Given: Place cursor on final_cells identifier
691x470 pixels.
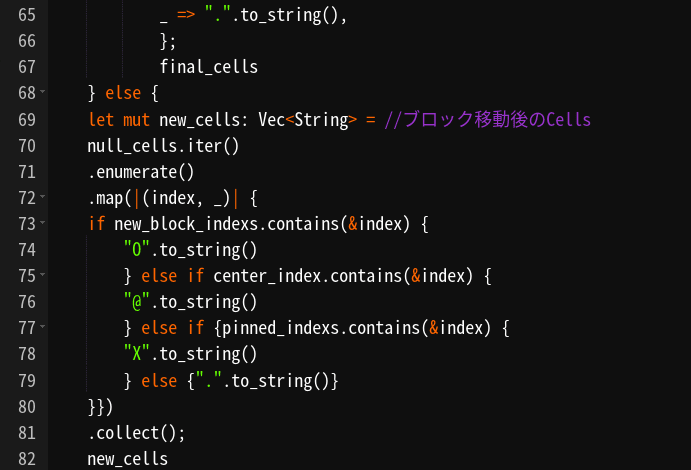Looking at the screenshot, I should tap(208, 67).
